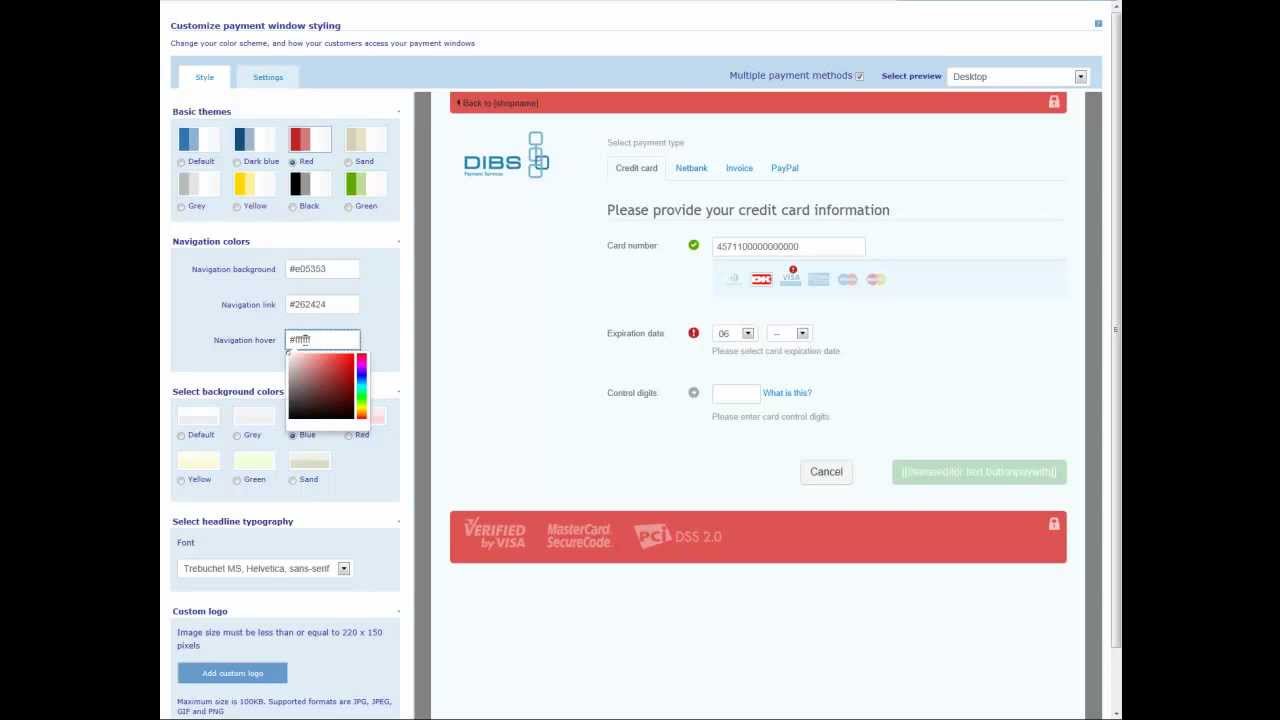Click the lock icon in top red bar

(x=1053, y=102)
